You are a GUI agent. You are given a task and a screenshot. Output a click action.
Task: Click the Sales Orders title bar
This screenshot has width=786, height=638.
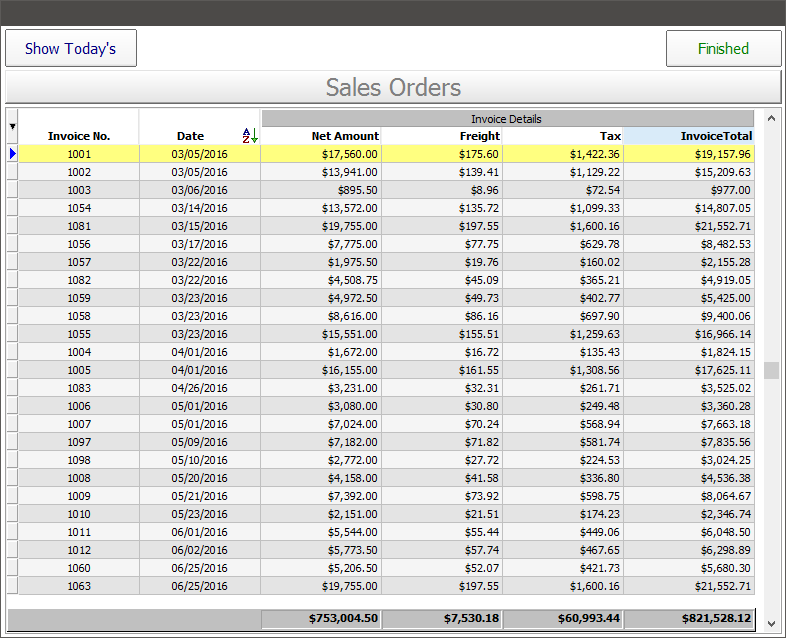point(393,87)
